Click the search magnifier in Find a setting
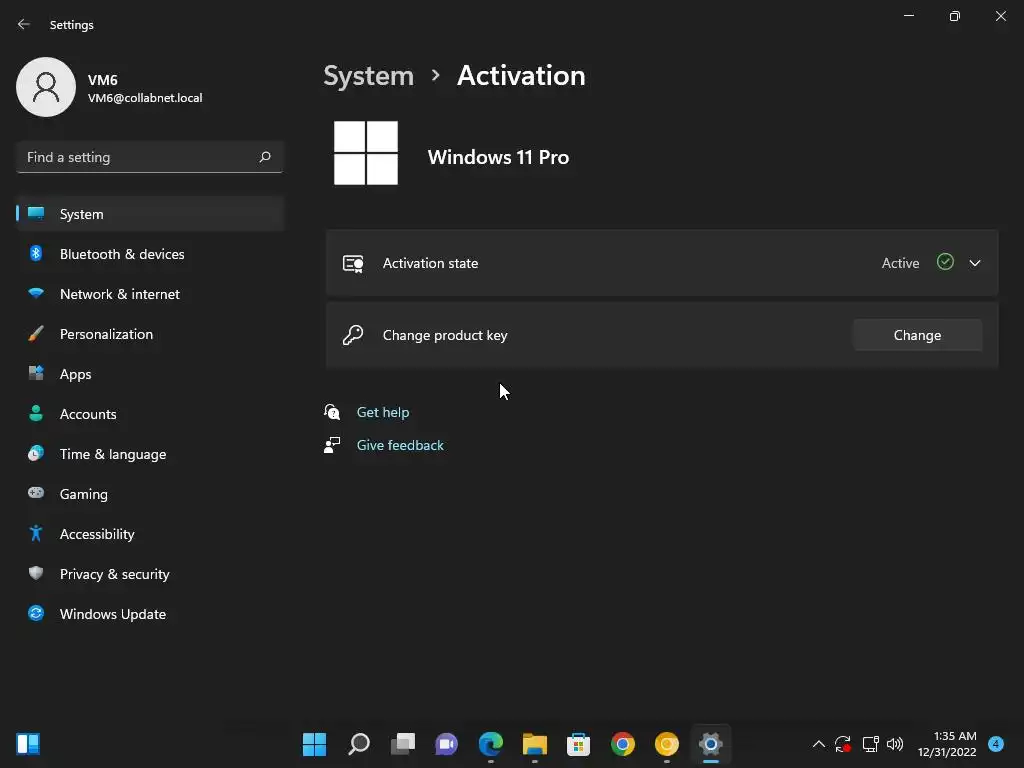1024x768 pixels. (264, 157)
